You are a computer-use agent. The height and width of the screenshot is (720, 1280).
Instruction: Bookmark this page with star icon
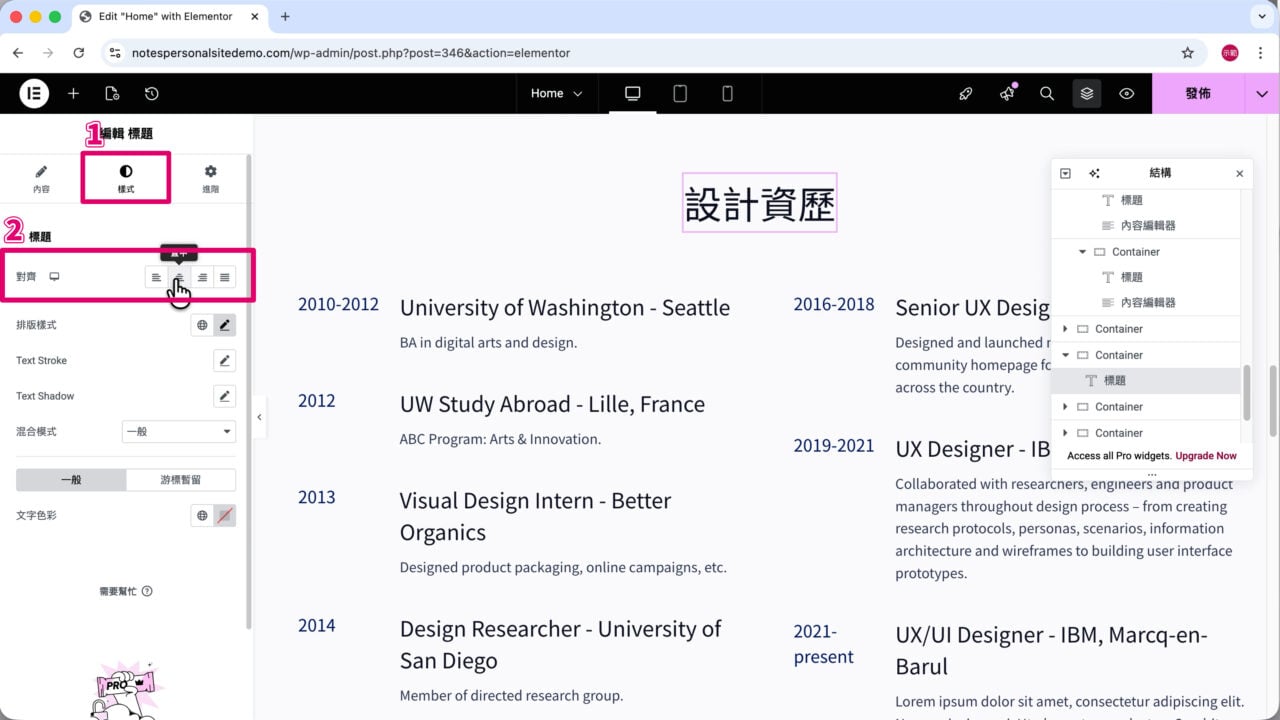click(x=1188, y=53)
